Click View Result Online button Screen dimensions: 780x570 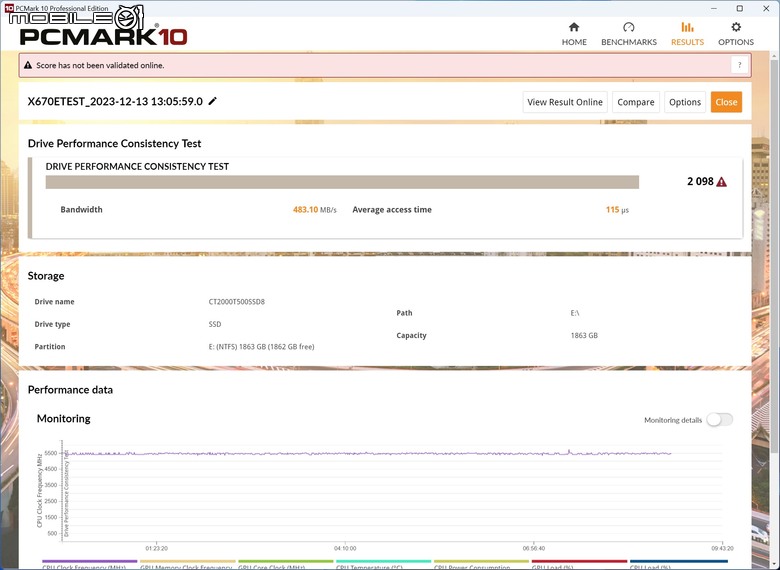tap(565, 102)
